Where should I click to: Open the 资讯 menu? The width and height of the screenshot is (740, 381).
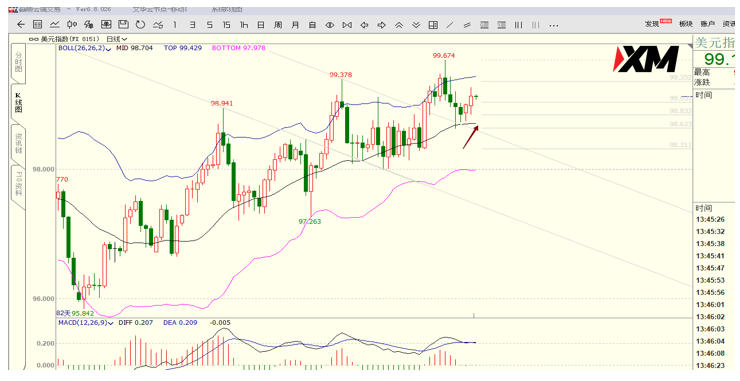coord(729,24)
